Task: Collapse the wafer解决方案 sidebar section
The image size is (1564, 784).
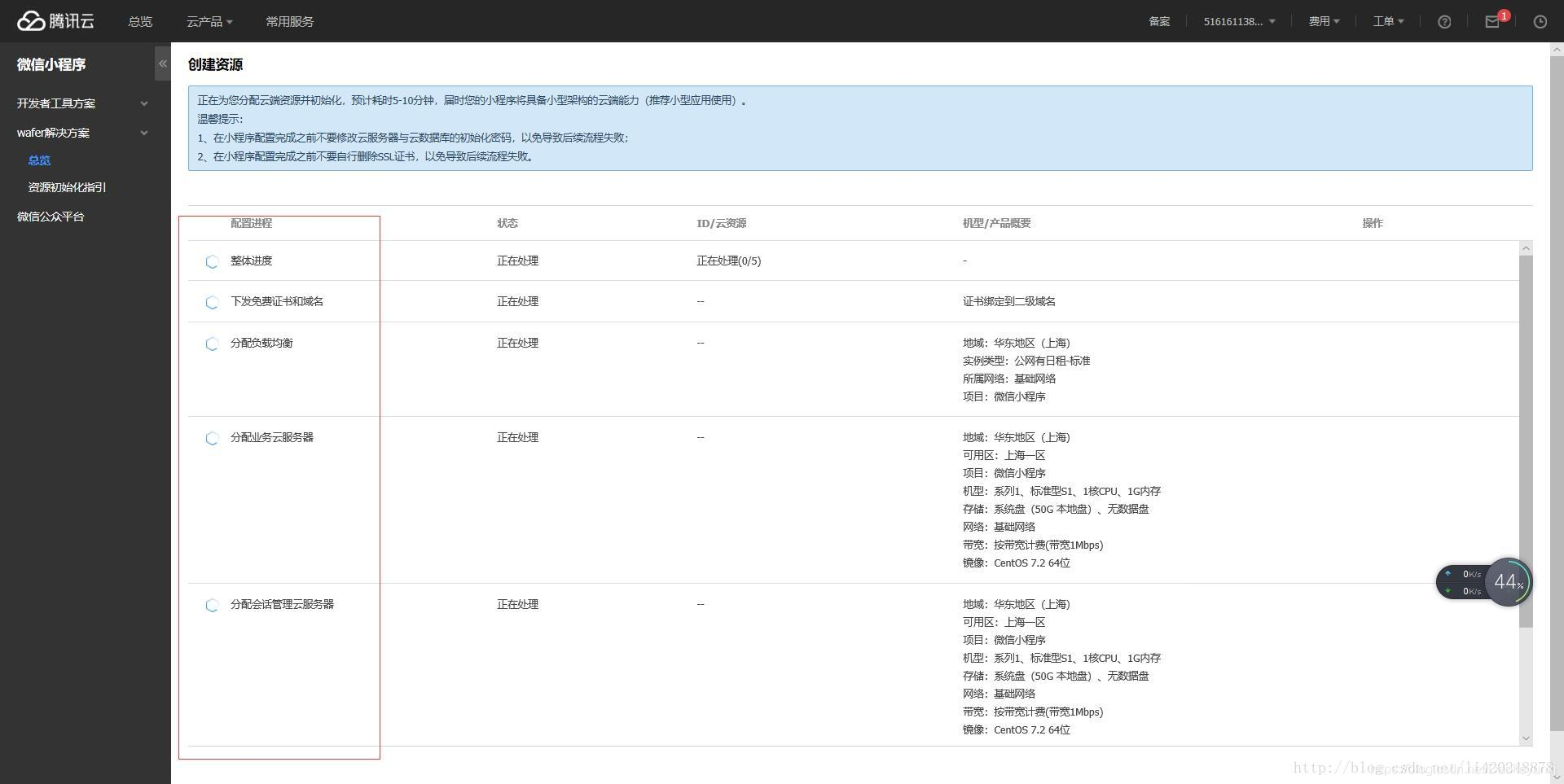Action: tap(82, 133)
